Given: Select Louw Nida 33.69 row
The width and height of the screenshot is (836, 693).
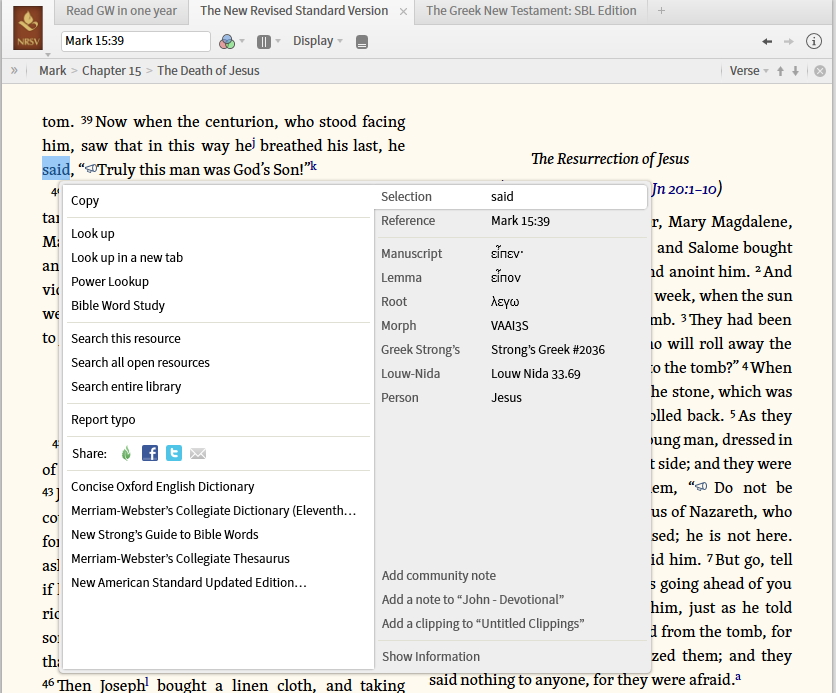Looking at the screenshot, I should pos(511,374).
